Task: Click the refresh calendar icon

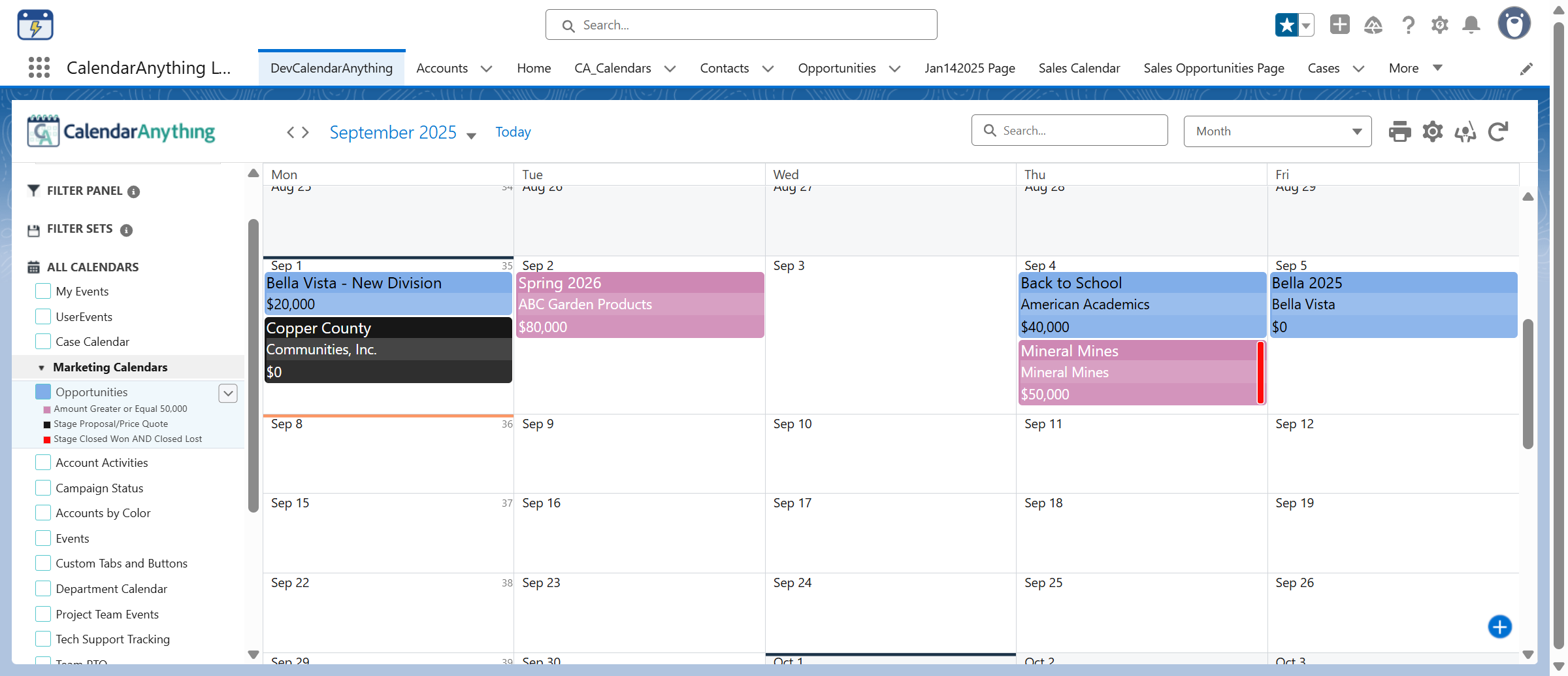Action: coord(1498,131)
